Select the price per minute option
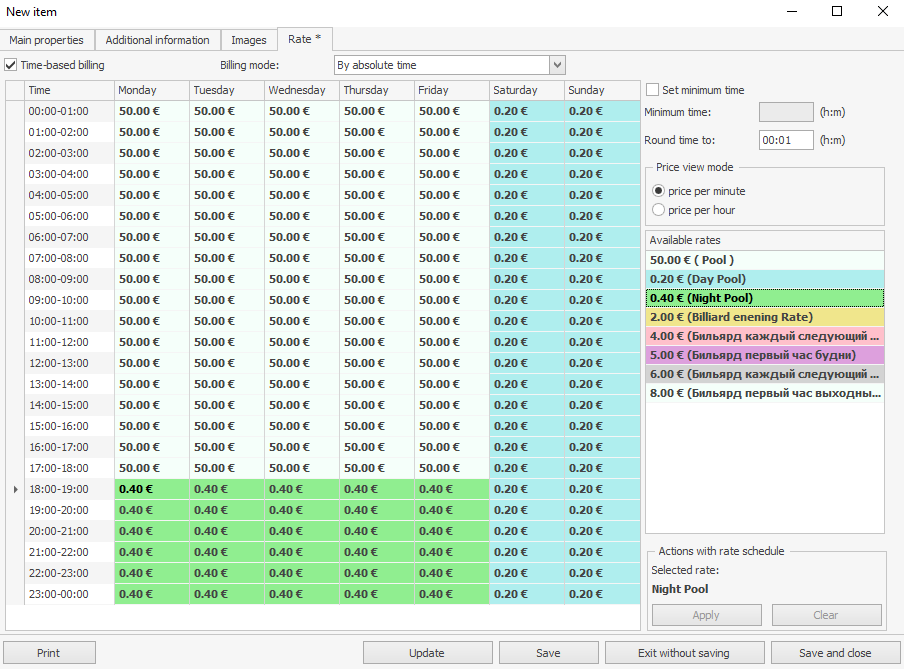Screen dimensions: 904x669 pos(658,191)
